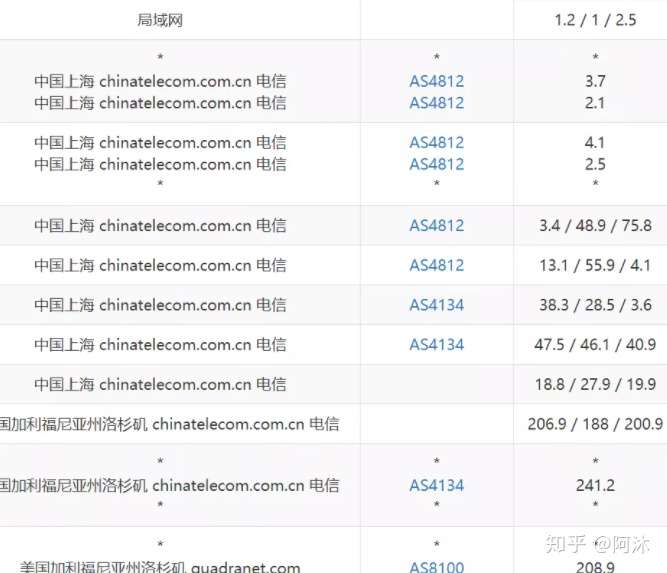Select 中国上海 chinatelecom location in the 4.1 latency line
This screenshot has height=573, width=667.
pyautogui.click(x=160, y=143)
